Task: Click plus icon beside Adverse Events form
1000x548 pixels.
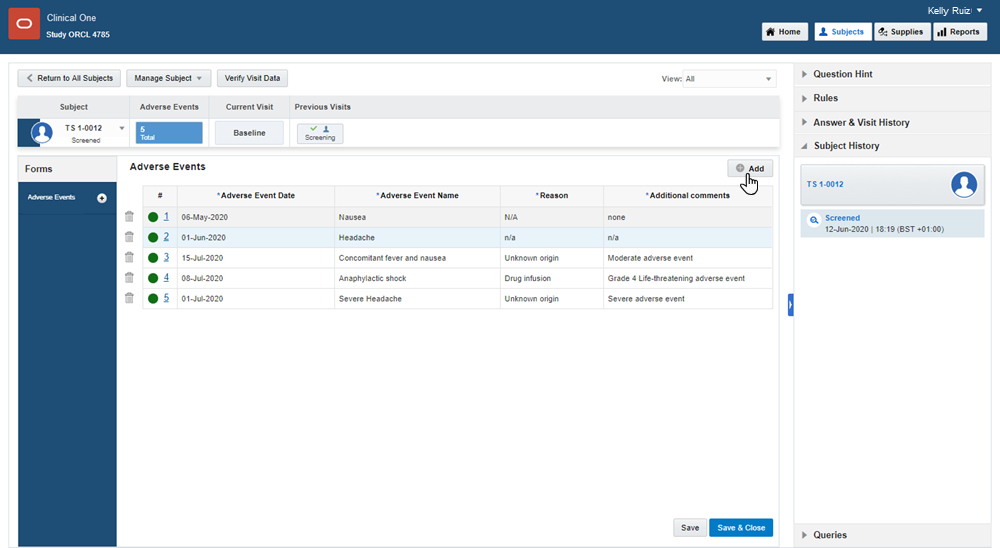Action: pos(101,198)
